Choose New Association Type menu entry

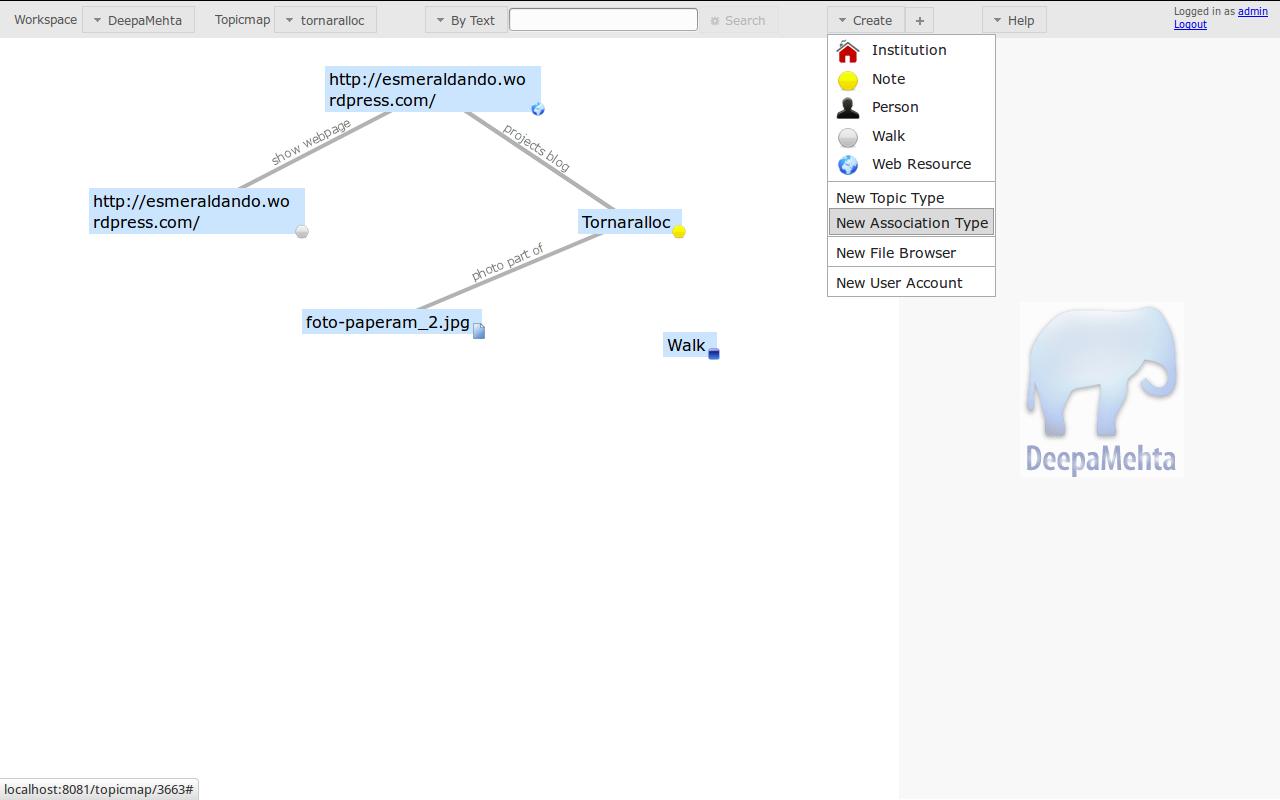pos(911,223)
